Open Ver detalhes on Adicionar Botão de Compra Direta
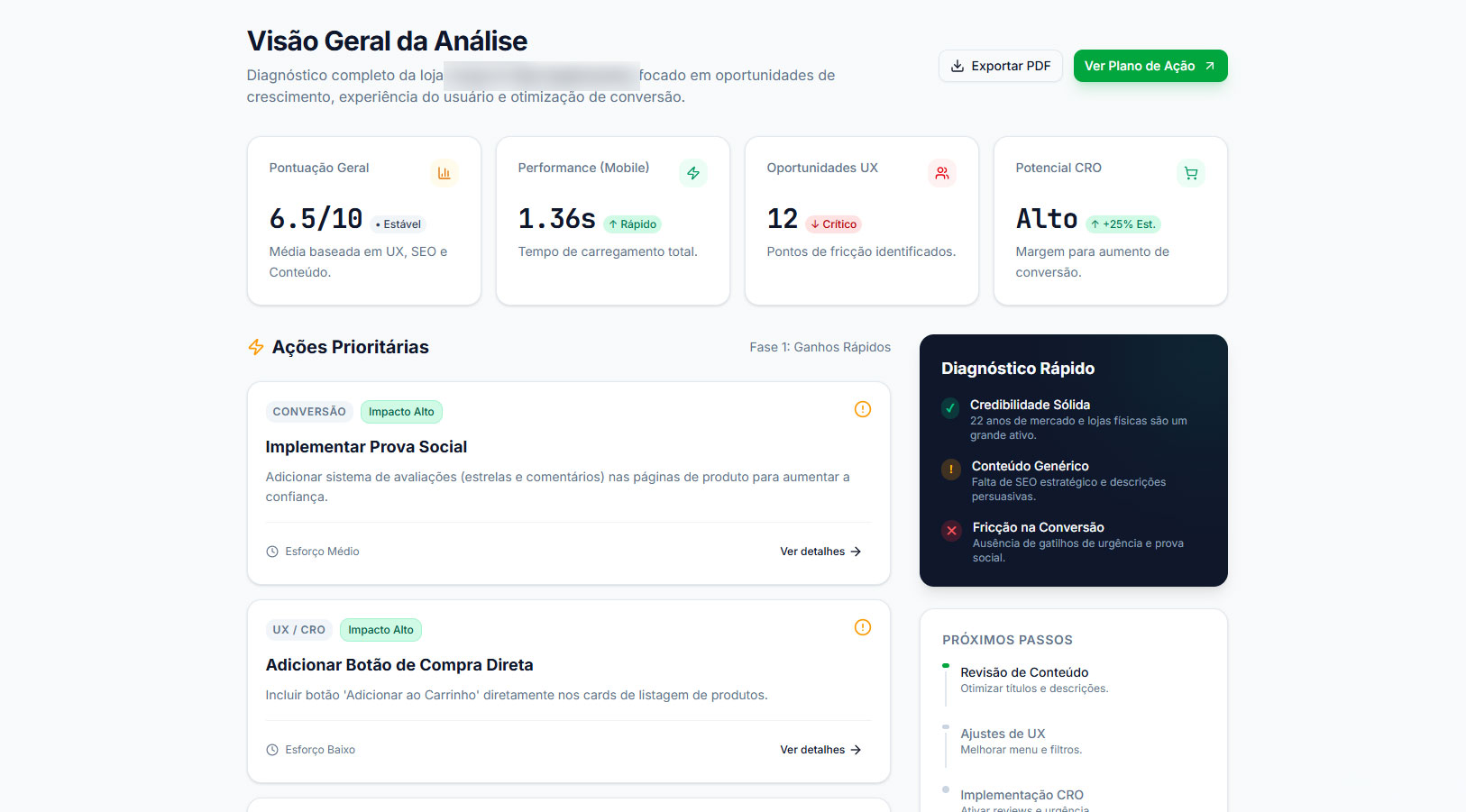 820,749
